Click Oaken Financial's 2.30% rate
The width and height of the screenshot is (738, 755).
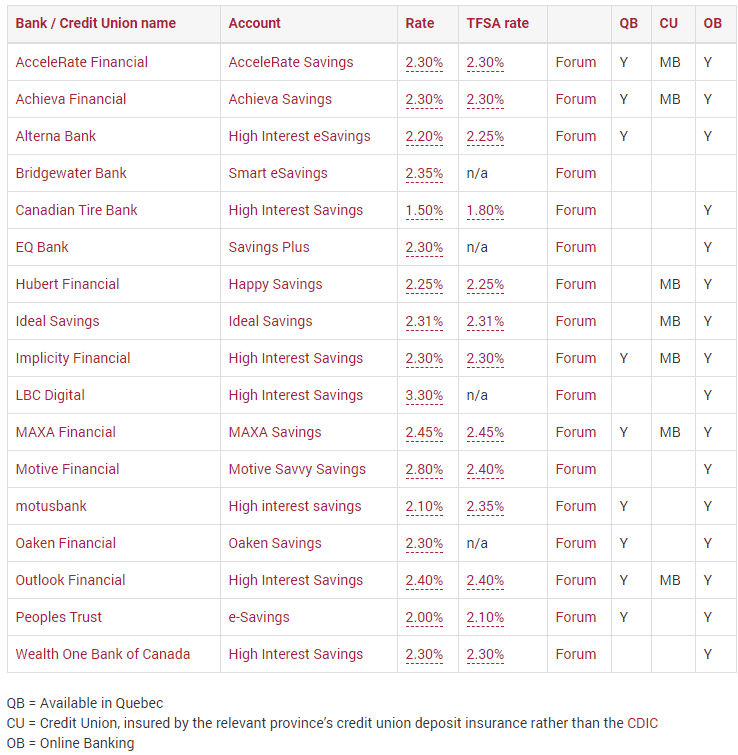424,543
